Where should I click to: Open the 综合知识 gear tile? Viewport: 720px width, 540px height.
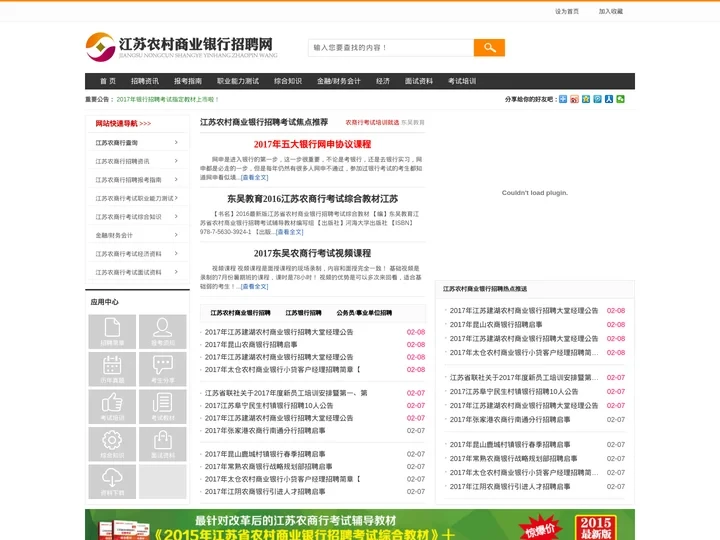point(112,444)
